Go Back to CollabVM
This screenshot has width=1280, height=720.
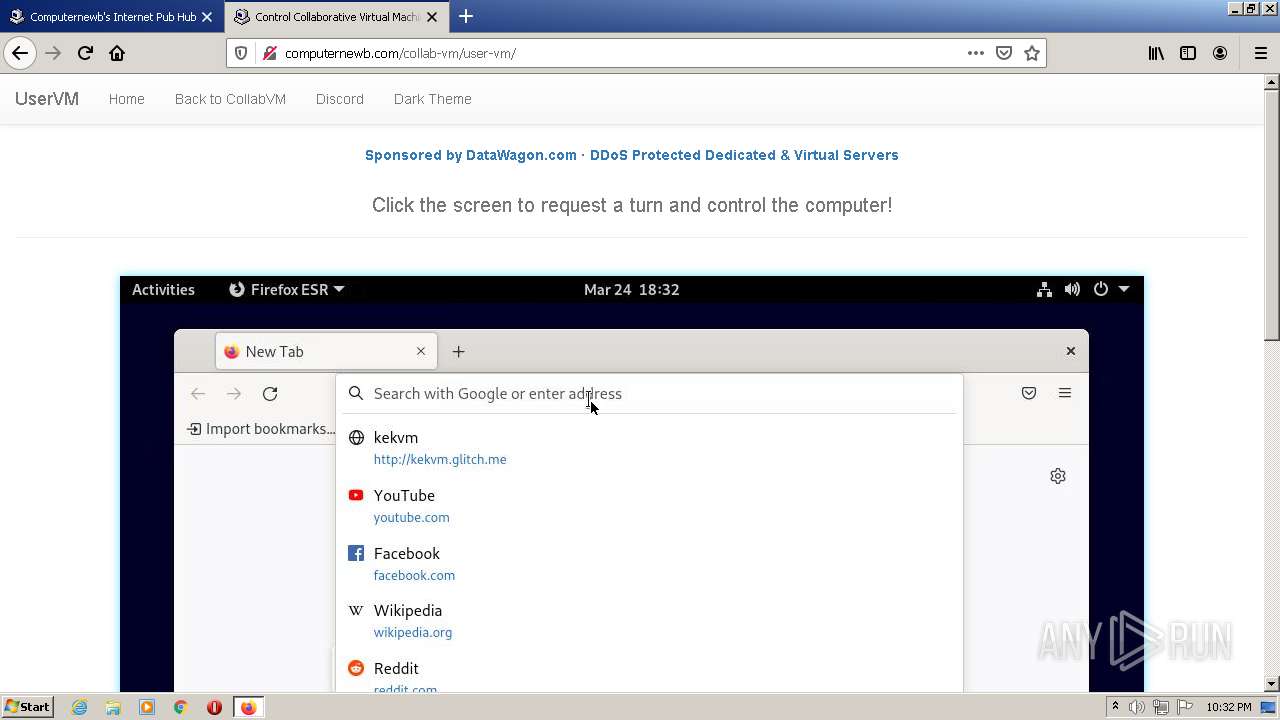click(230, 99)
